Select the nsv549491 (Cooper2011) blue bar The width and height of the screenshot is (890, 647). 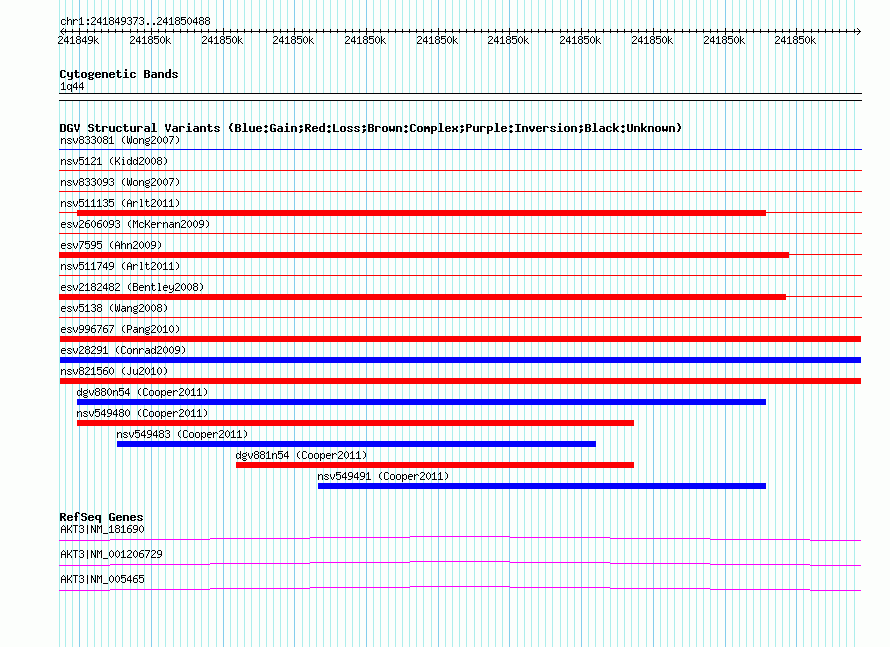541,486
